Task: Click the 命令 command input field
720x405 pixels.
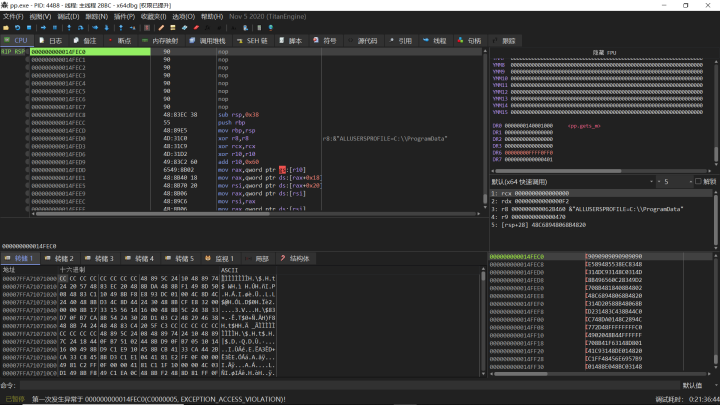Action: 340,385
